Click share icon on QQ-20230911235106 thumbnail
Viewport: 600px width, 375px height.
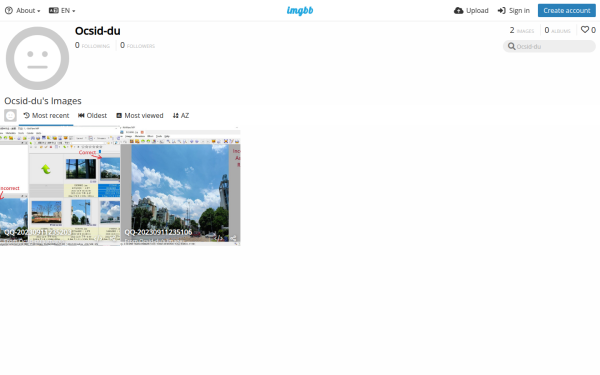[233, 238]
